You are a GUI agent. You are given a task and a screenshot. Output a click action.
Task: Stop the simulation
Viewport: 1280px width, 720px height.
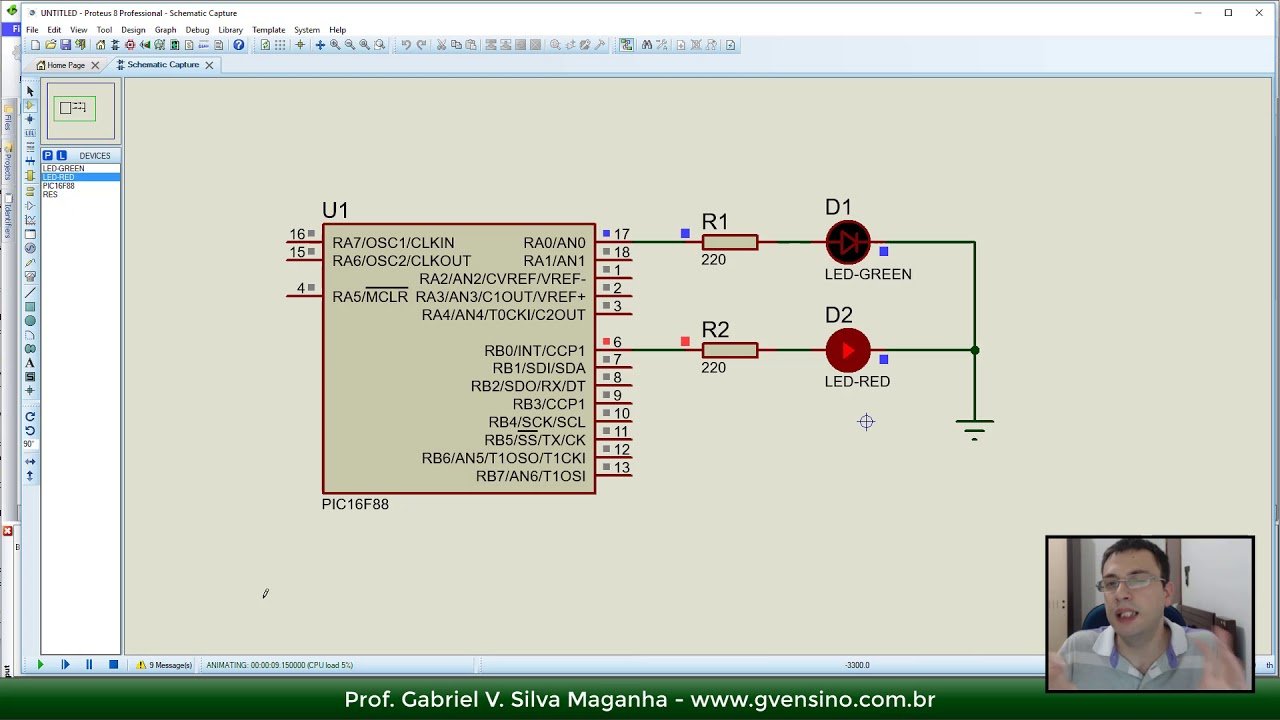tap(113, 665)
